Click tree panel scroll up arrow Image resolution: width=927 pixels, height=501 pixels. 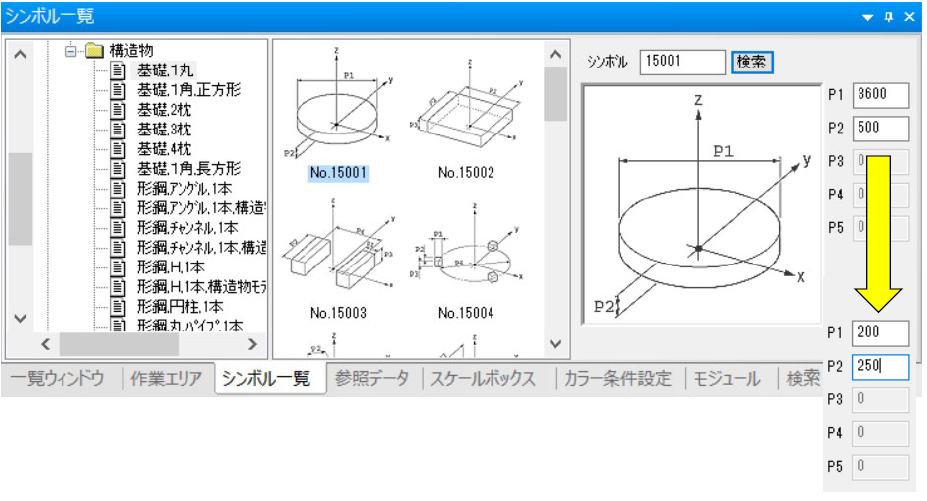point(20,55)
